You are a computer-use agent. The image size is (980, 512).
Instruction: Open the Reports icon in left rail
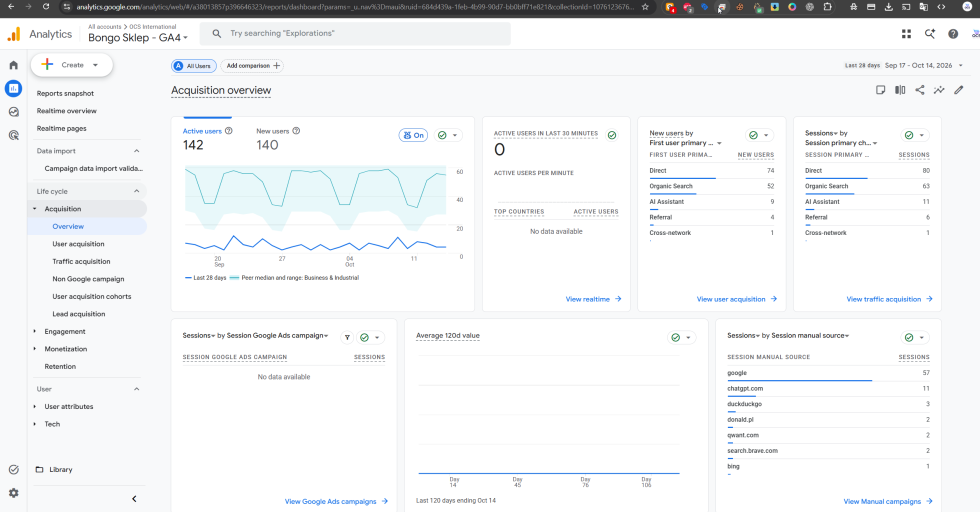point(13,89)
